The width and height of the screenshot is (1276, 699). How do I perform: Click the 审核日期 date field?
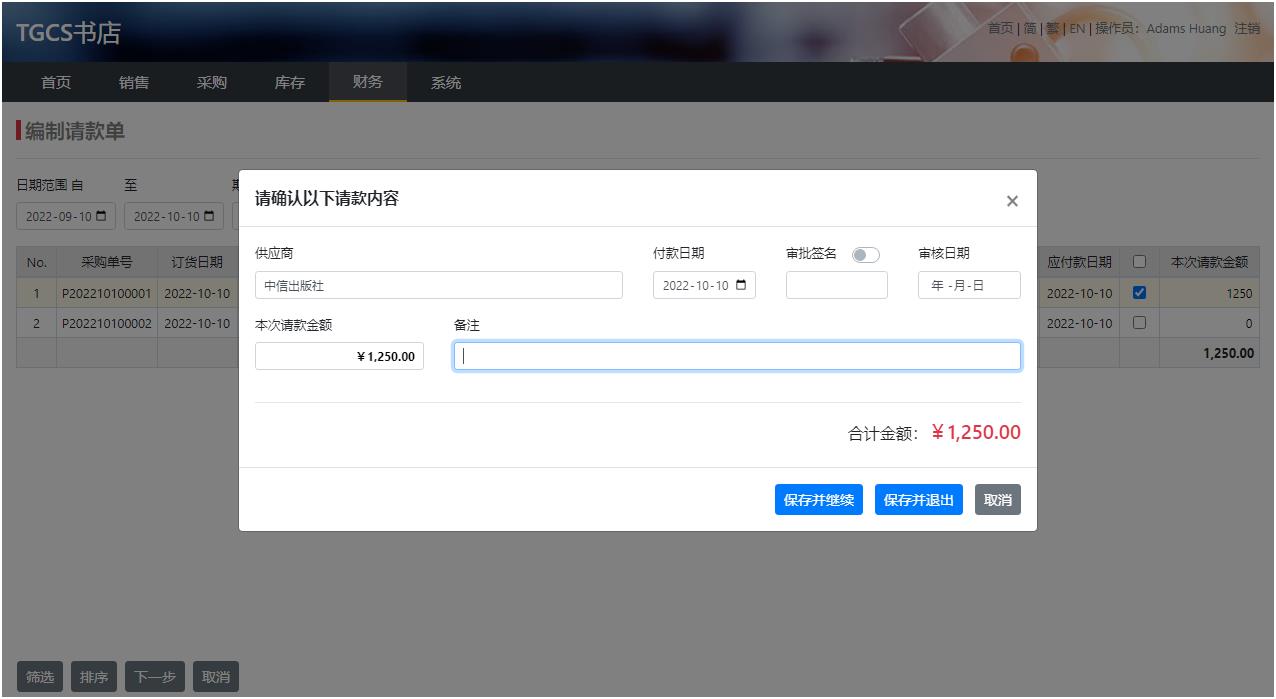tap(968, 286)
